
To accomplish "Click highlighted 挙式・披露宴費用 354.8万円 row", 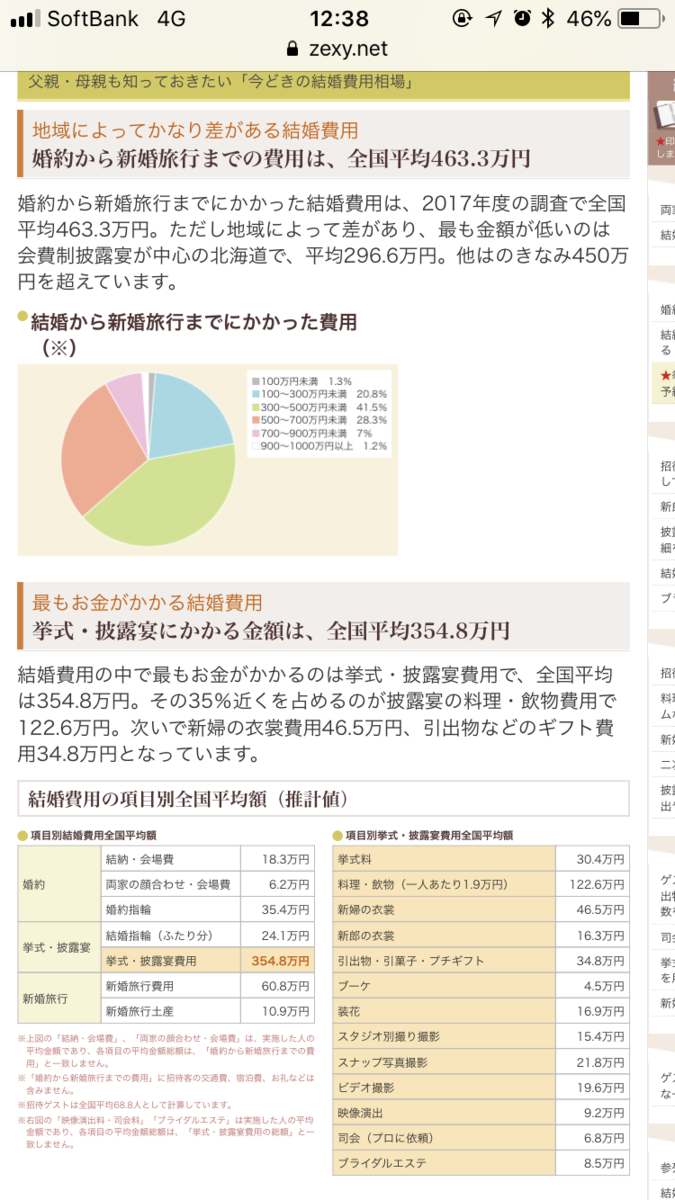I will click(x=206, y=960).
